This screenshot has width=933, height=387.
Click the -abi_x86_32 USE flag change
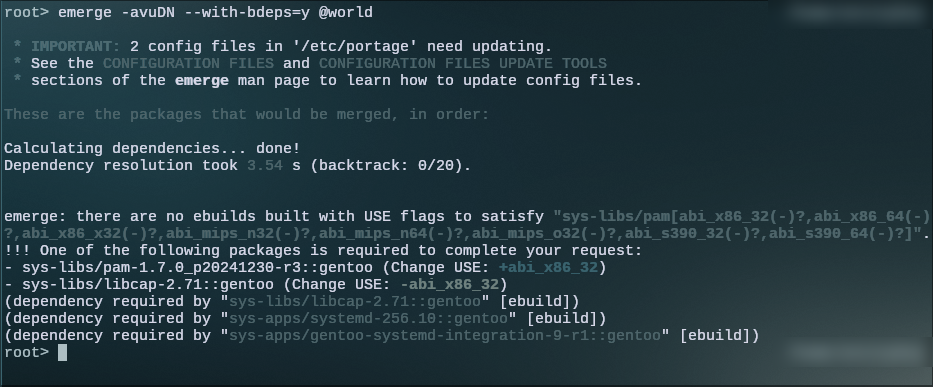pyautogui.click(x=453, y=285)
